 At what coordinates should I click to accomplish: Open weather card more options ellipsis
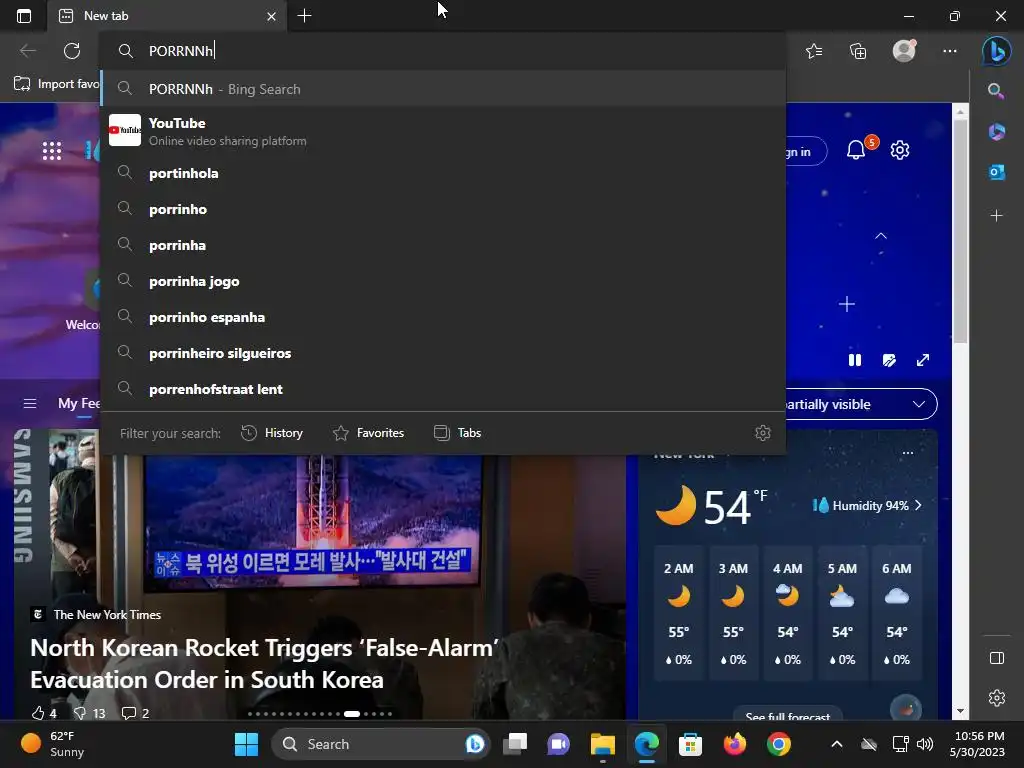pyautogui.click(x=908, y=453)
